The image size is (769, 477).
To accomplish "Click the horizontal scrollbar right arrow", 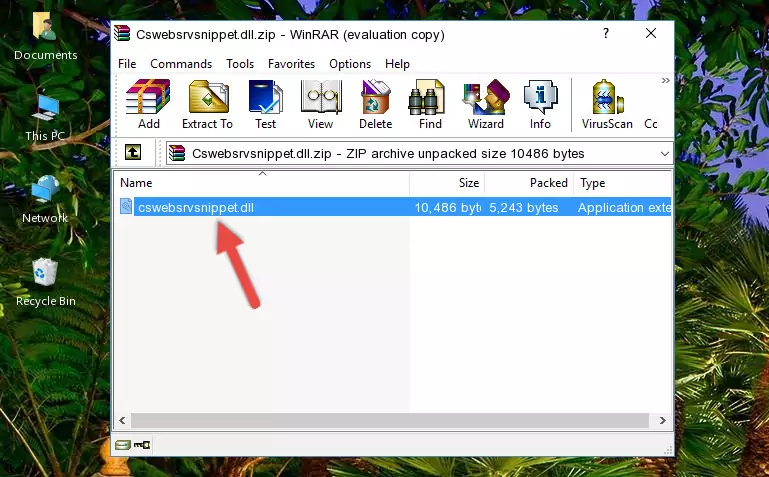I will (663, 420).
